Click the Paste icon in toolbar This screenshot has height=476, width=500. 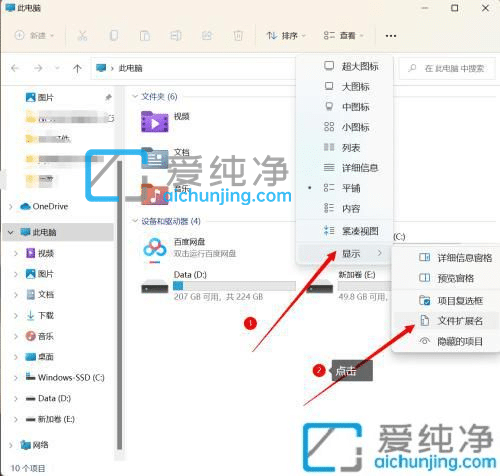(x=145, y=35)
